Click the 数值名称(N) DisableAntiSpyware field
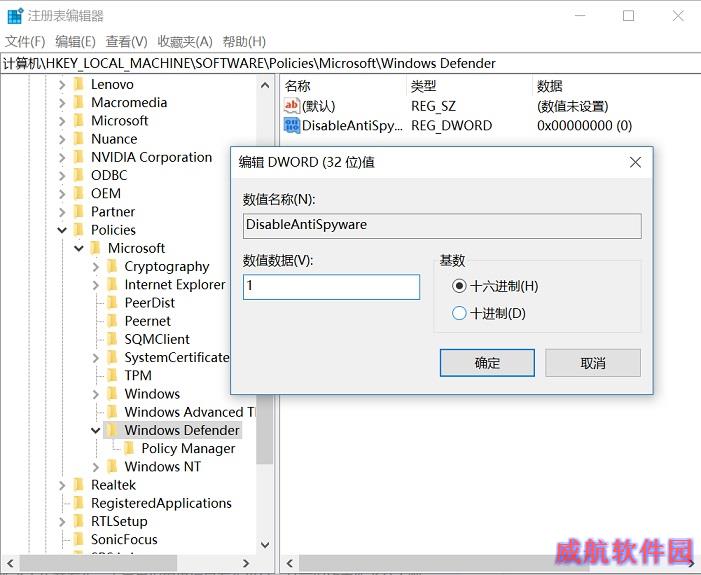Viewport: 701px width, 575px height. click(x=442, y=225)
